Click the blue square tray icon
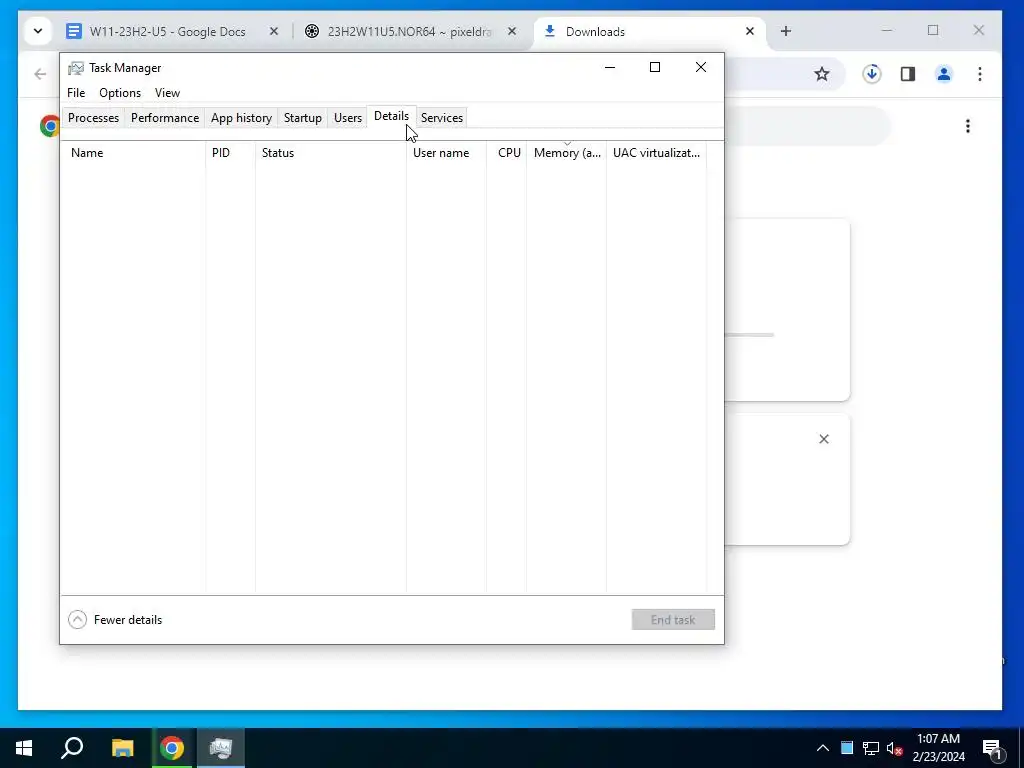Image resolution: width=1024 pixels, height=768 pixels. pyautogui.click(x=847, y=748)
